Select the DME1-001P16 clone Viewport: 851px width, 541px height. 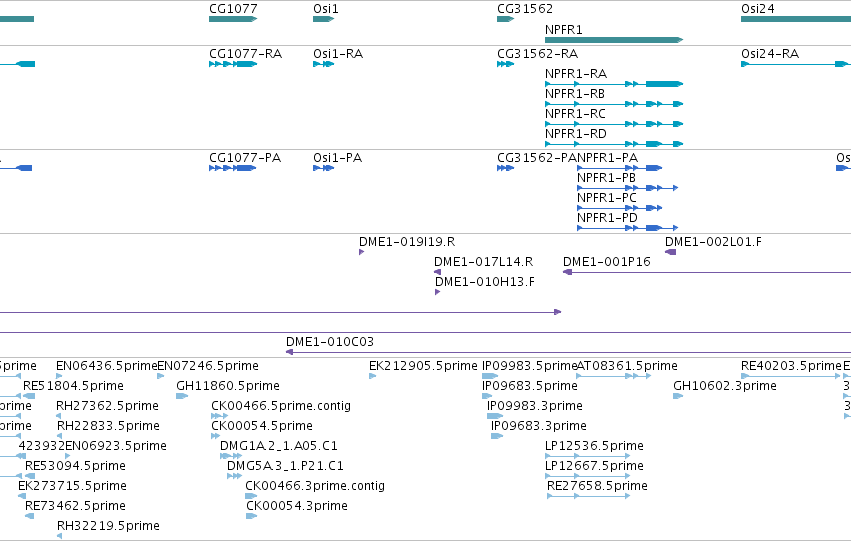[707, 272]
